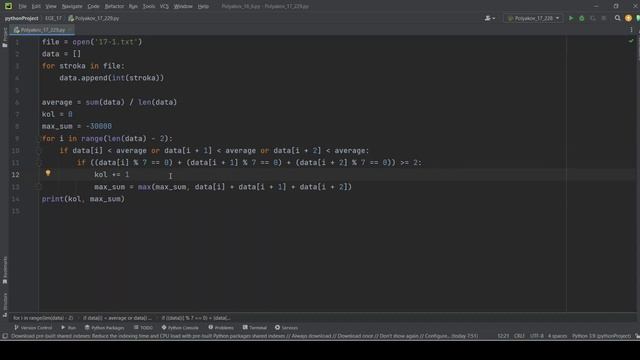The image size is (640, 360).
Task: Click the 'average = sum(data) / len(data)' line
Action: 109,102
